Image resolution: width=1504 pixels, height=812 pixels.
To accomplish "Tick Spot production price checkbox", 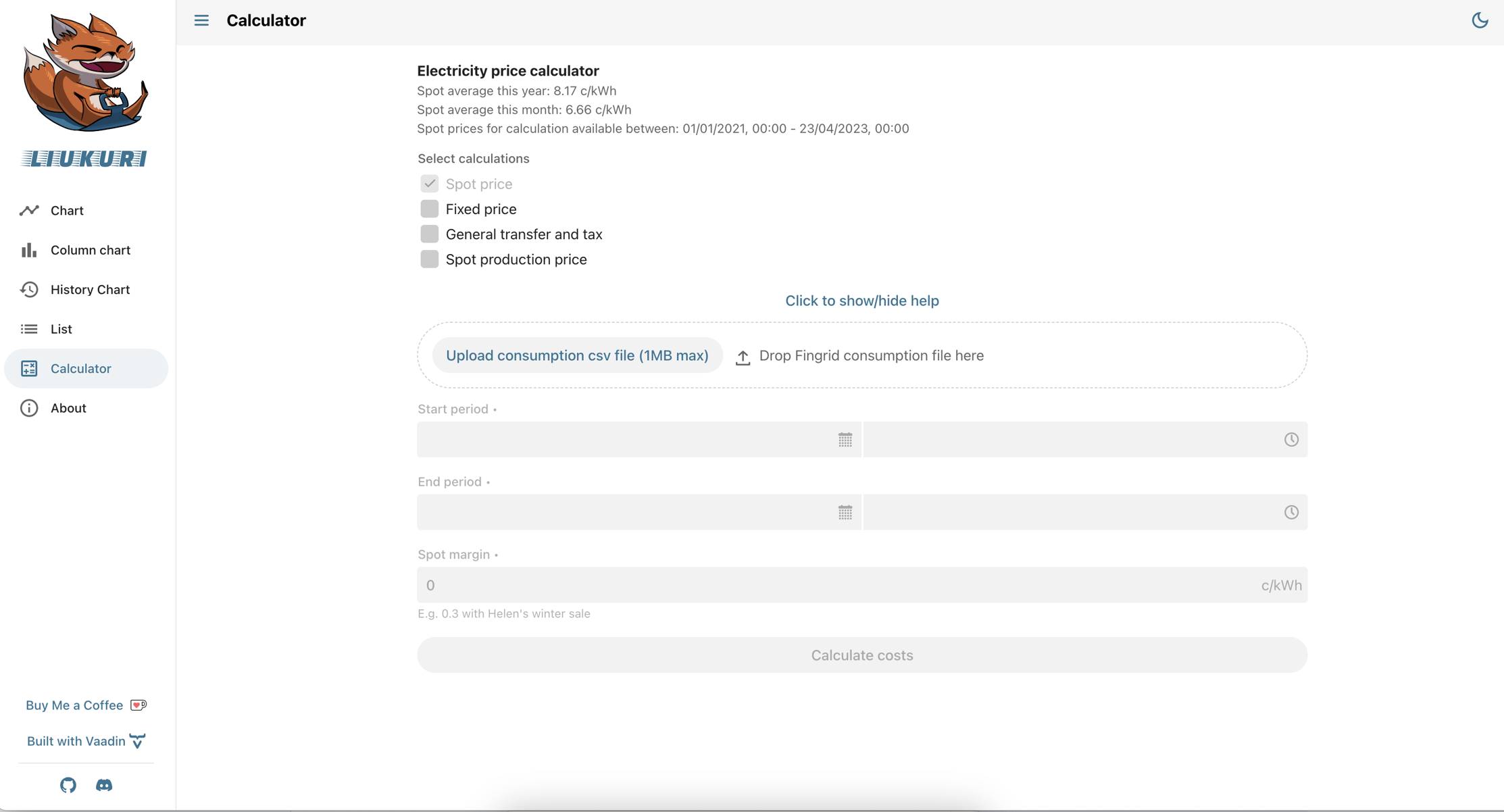I will (430, 259).
